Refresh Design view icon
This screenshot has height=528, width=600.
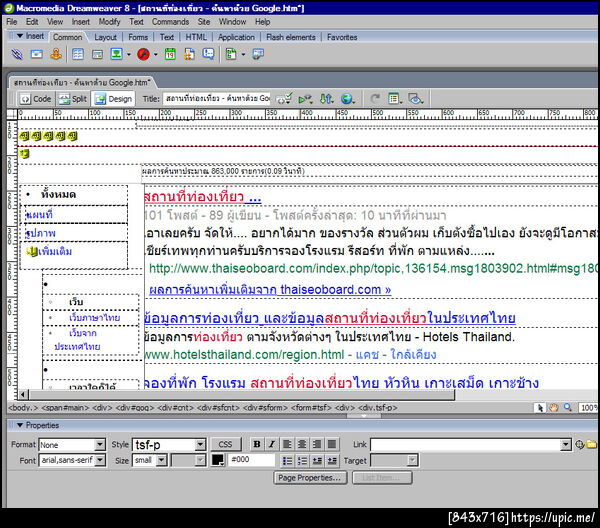click(375, 99)
